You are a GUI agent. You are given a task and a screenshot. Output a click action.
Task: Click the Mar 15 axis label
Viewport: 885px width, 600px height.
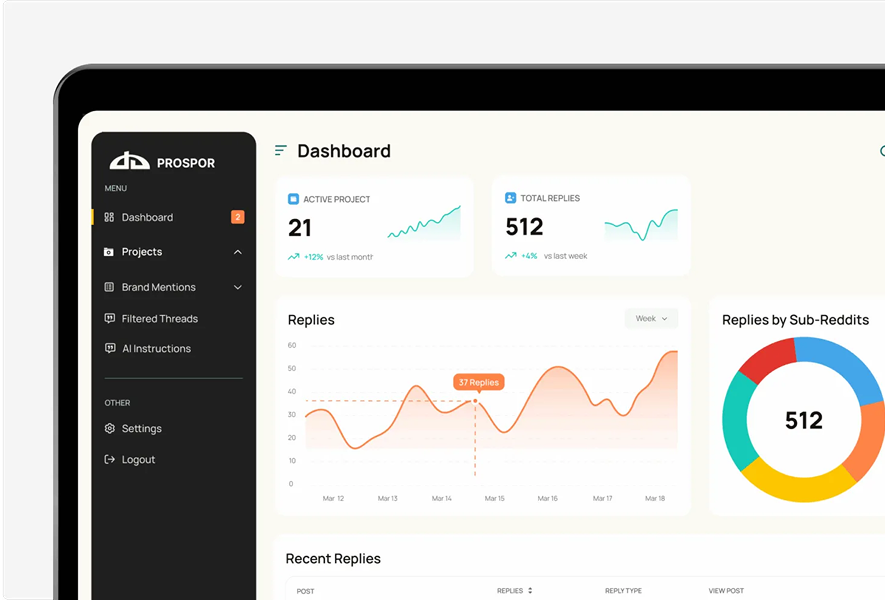494,498
